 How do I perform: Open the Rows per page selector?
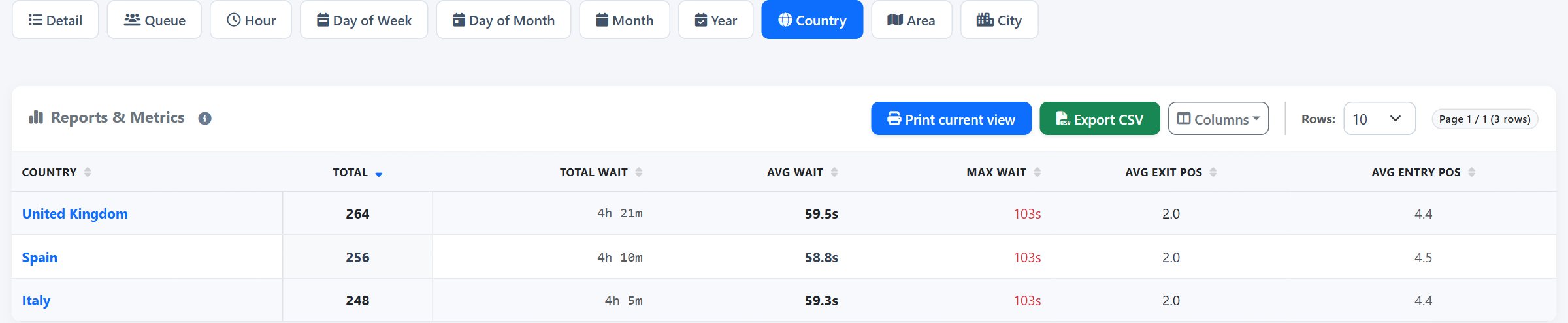(1379, 119)
